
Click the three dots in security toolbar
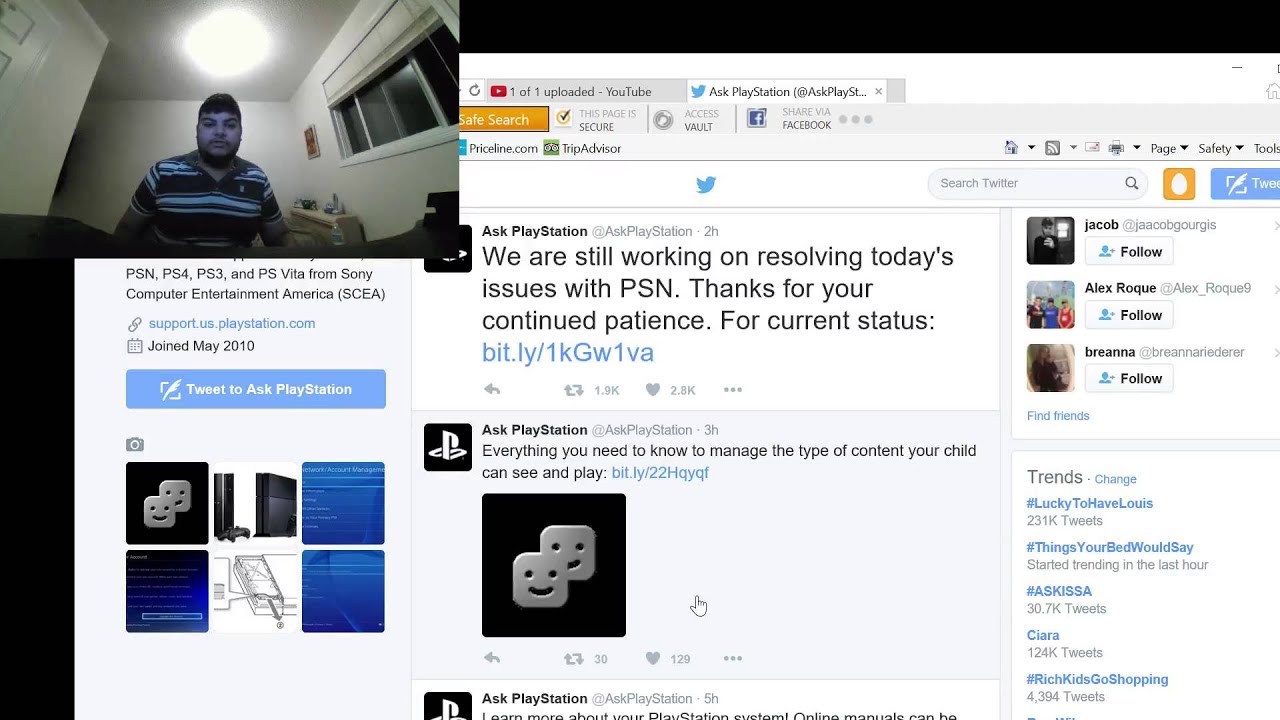(855, 119)
